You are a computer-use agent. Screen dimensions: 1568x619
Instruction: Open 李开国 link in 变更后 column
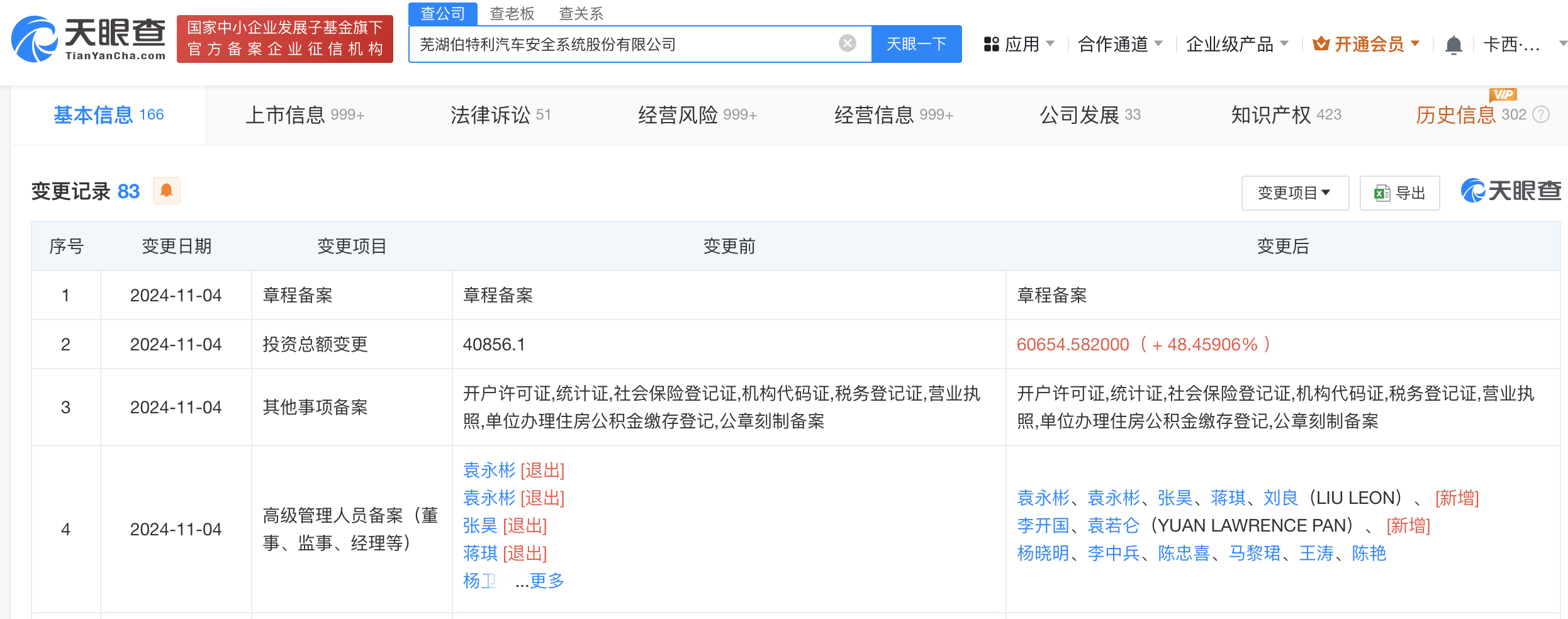(1043, 526)
